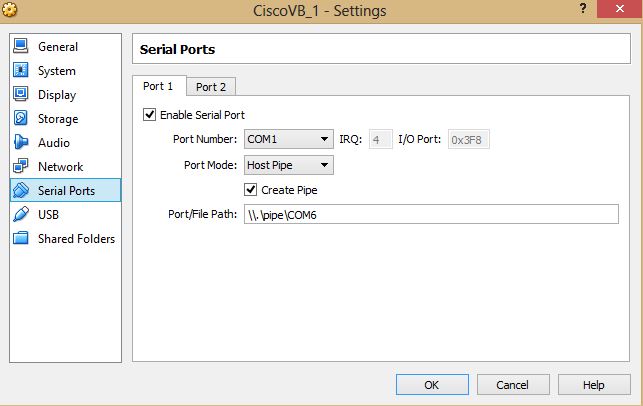
Task: Click the Cancel button
Action: (x=513, y=385)
